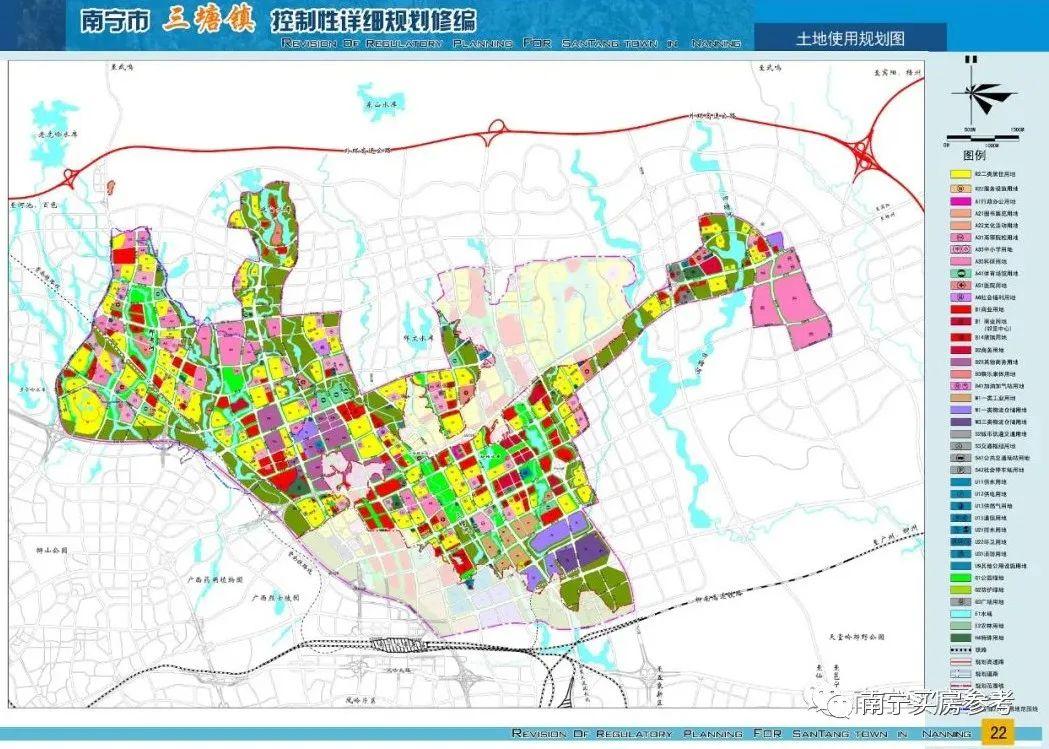Click the highway interchange at top right
This screenshot has height=749, width=1049.
click(x=861, y=151)
